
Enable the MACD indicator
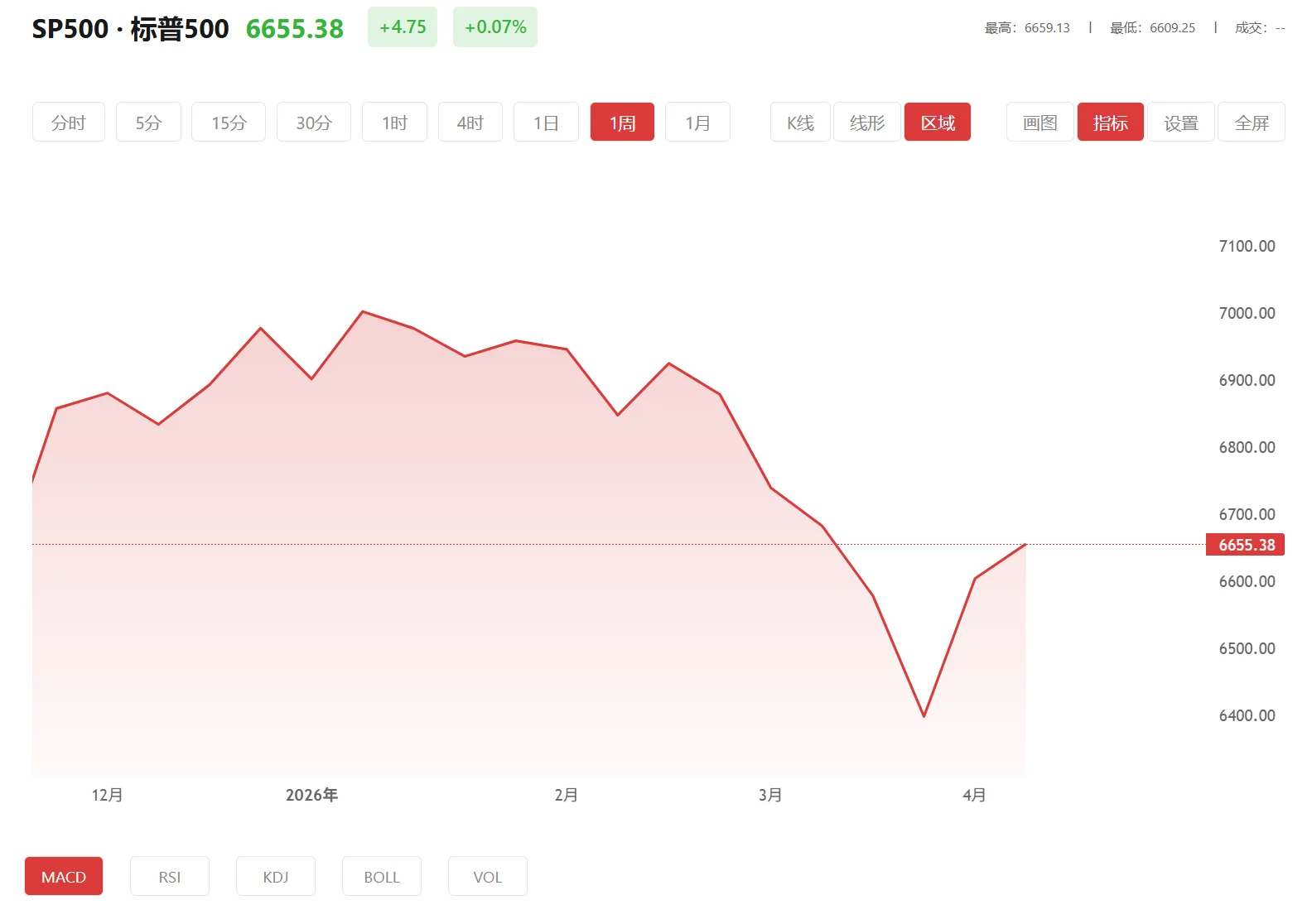[x=64, y=877]
